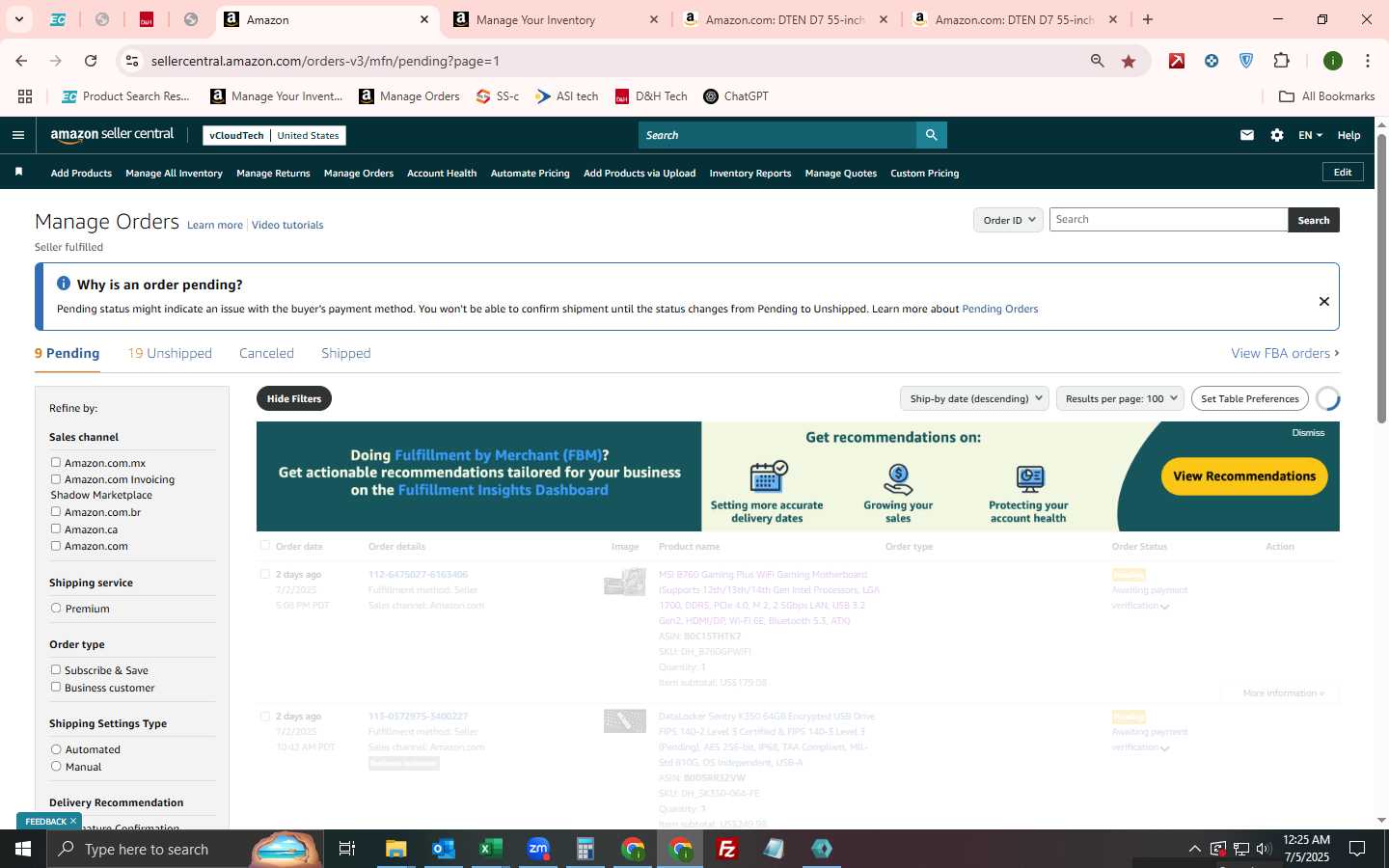Click the info icon in the pending banner
1389x868 pixels.
tap(64, 284)
